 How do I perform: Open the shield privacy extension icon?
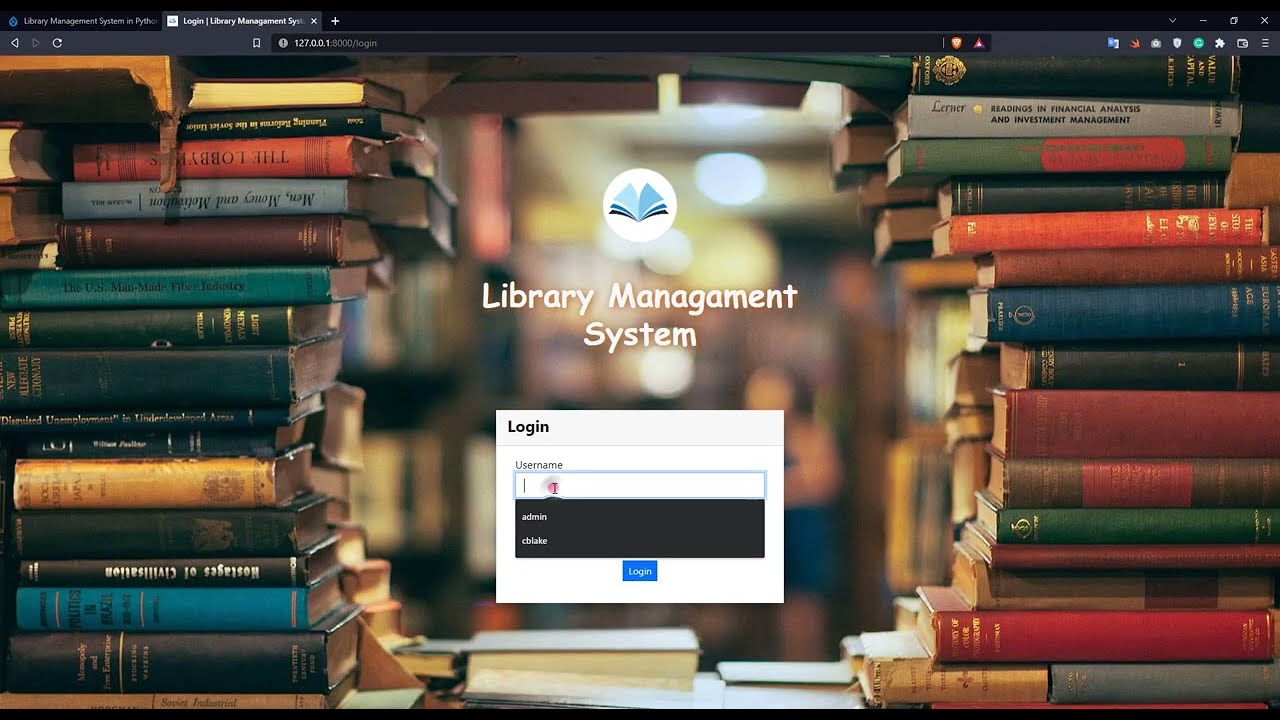point(1177,43)
